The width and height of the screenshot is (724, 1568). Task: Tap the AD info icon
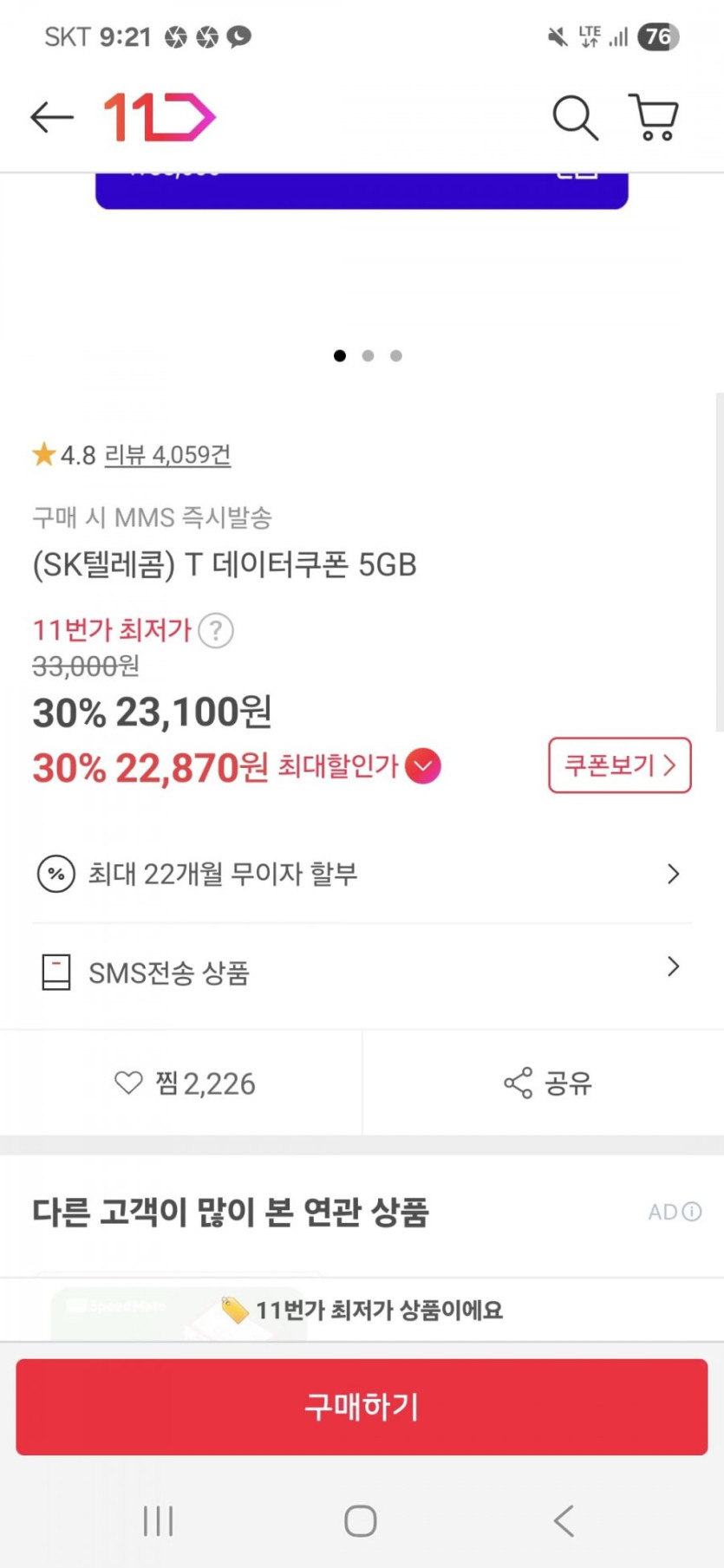(692, 1212)
